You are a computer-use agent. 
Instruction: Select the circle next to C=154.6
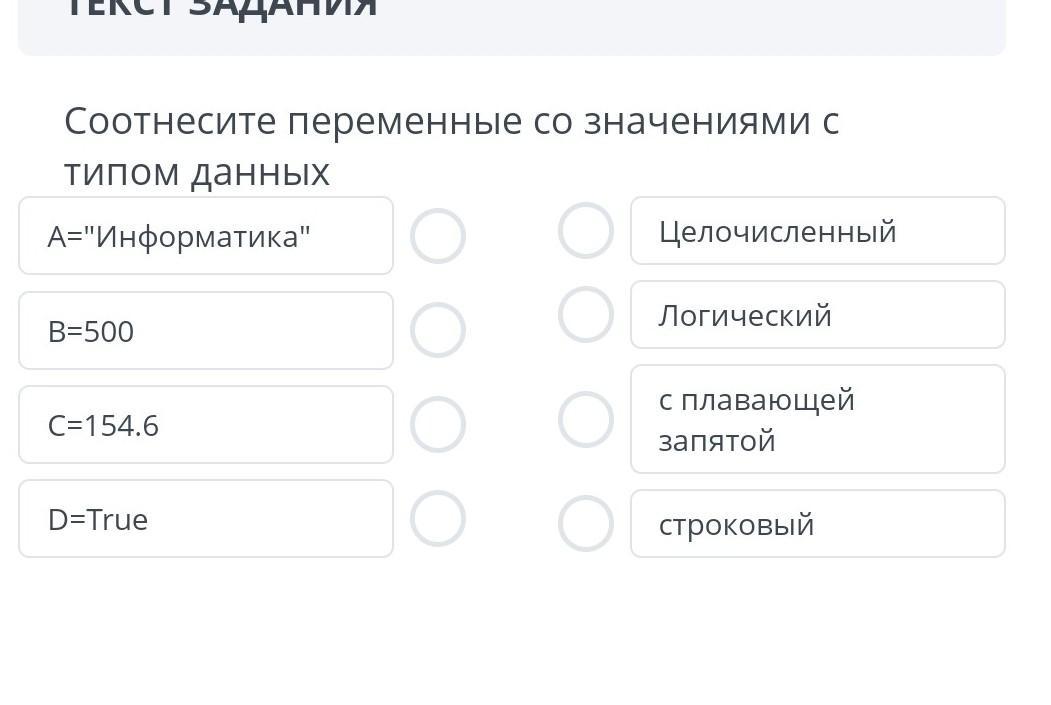tap(438, 424)
